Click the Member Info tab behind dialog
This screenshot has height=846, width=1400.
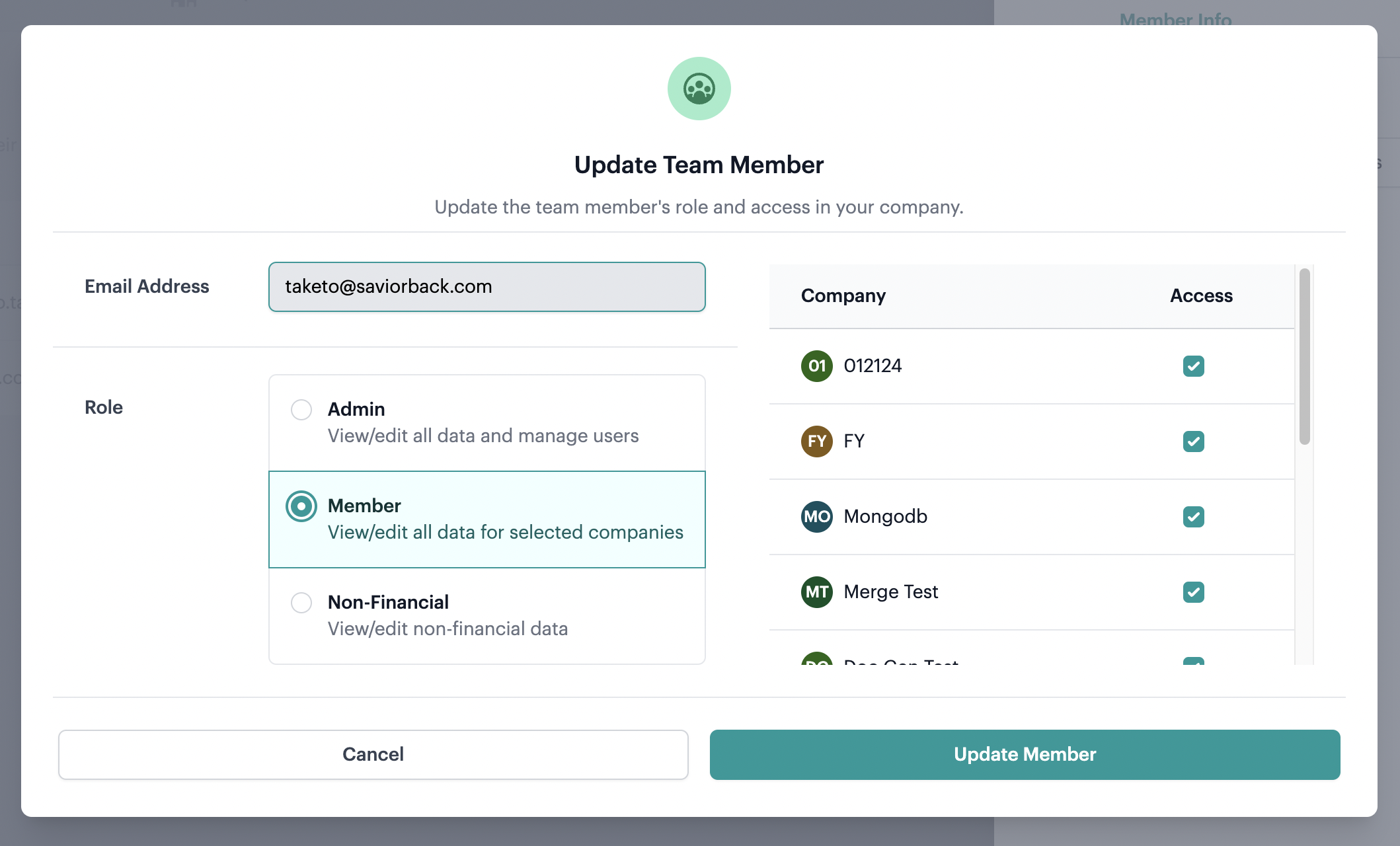tap(1175, 19)
